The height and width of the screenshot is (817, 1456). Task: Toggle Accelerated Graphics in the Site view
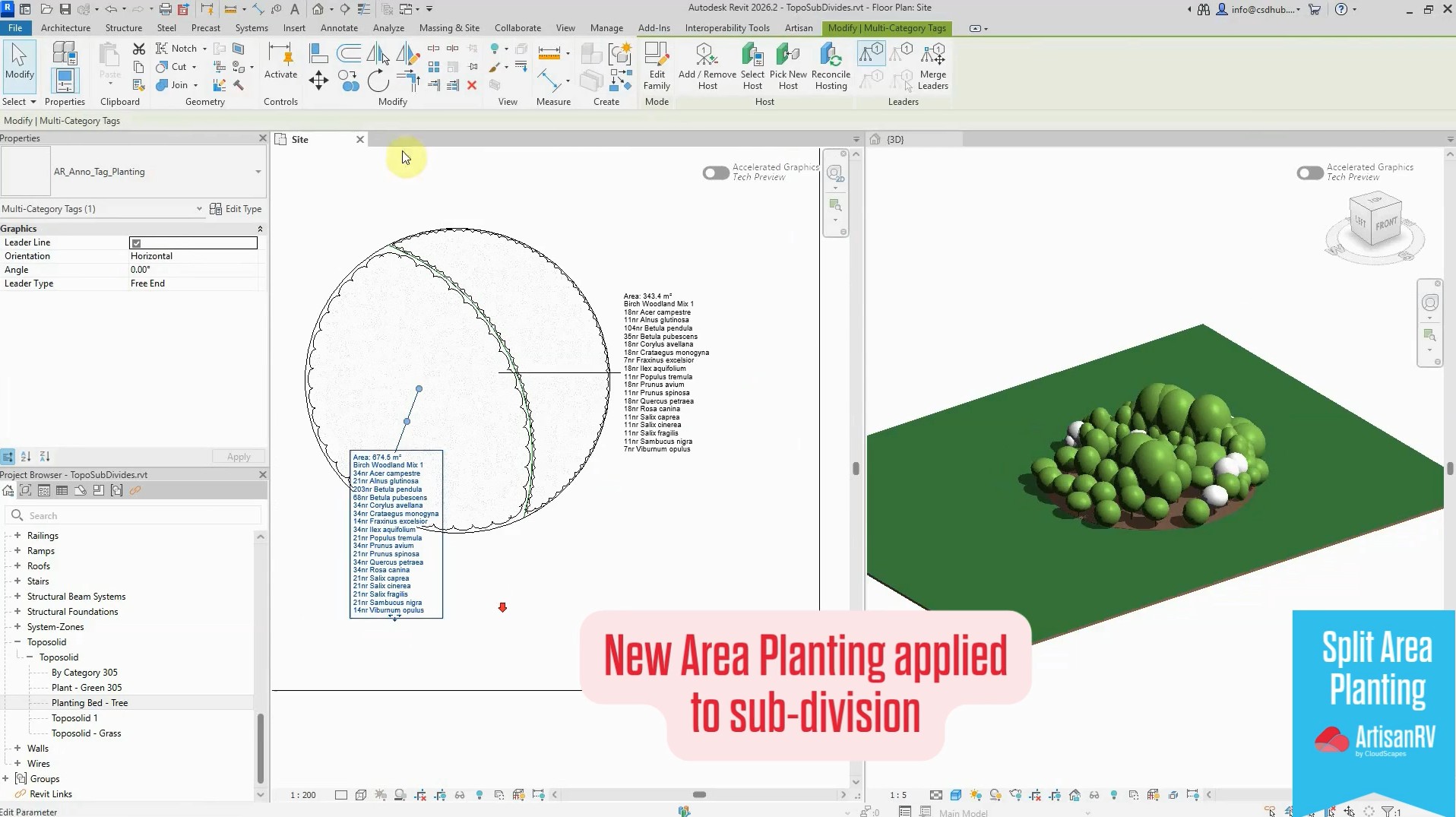(x=715, y=173)
